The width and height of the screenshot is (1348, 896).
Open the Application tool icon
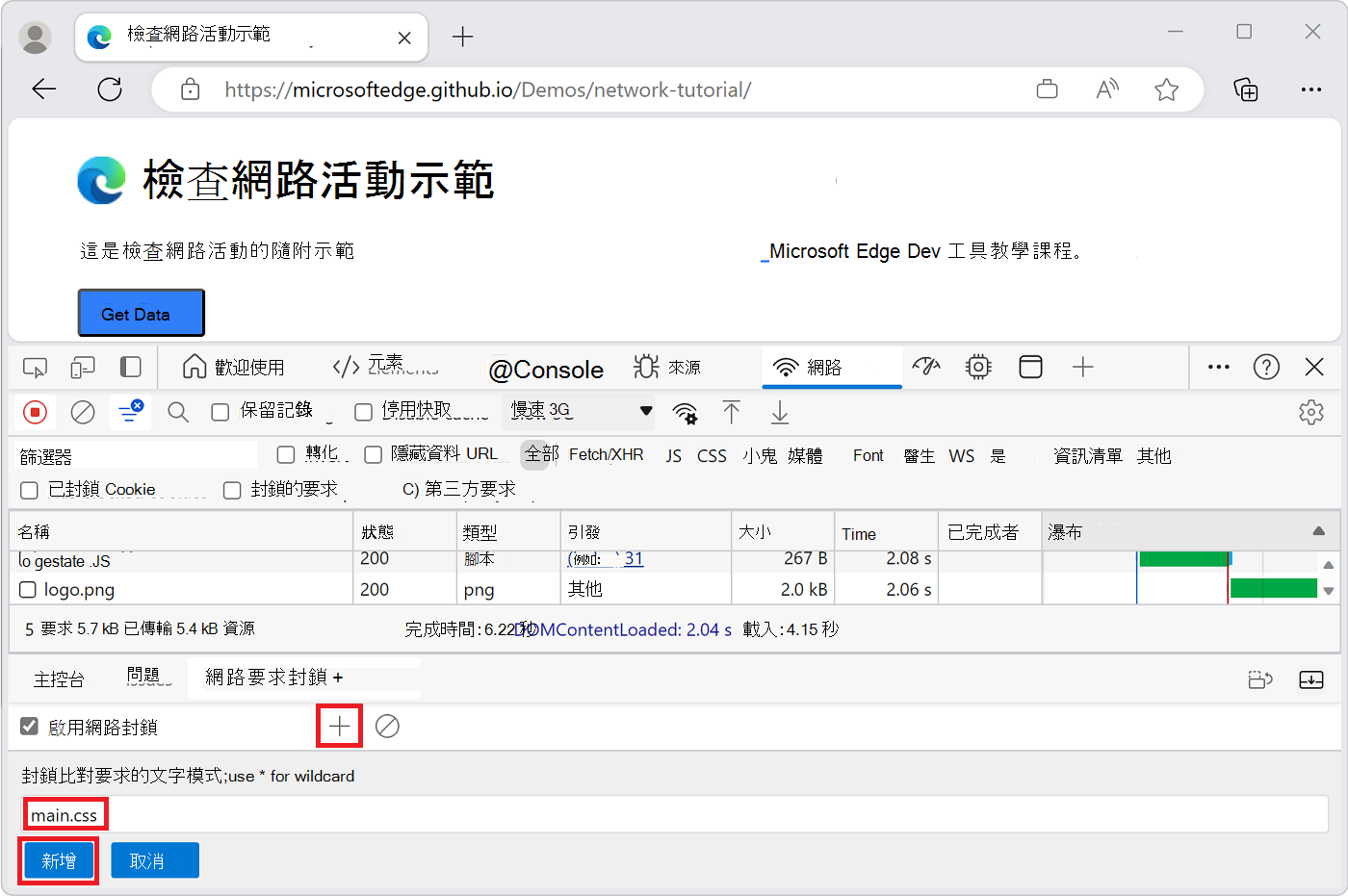[x=1031, y=367]
